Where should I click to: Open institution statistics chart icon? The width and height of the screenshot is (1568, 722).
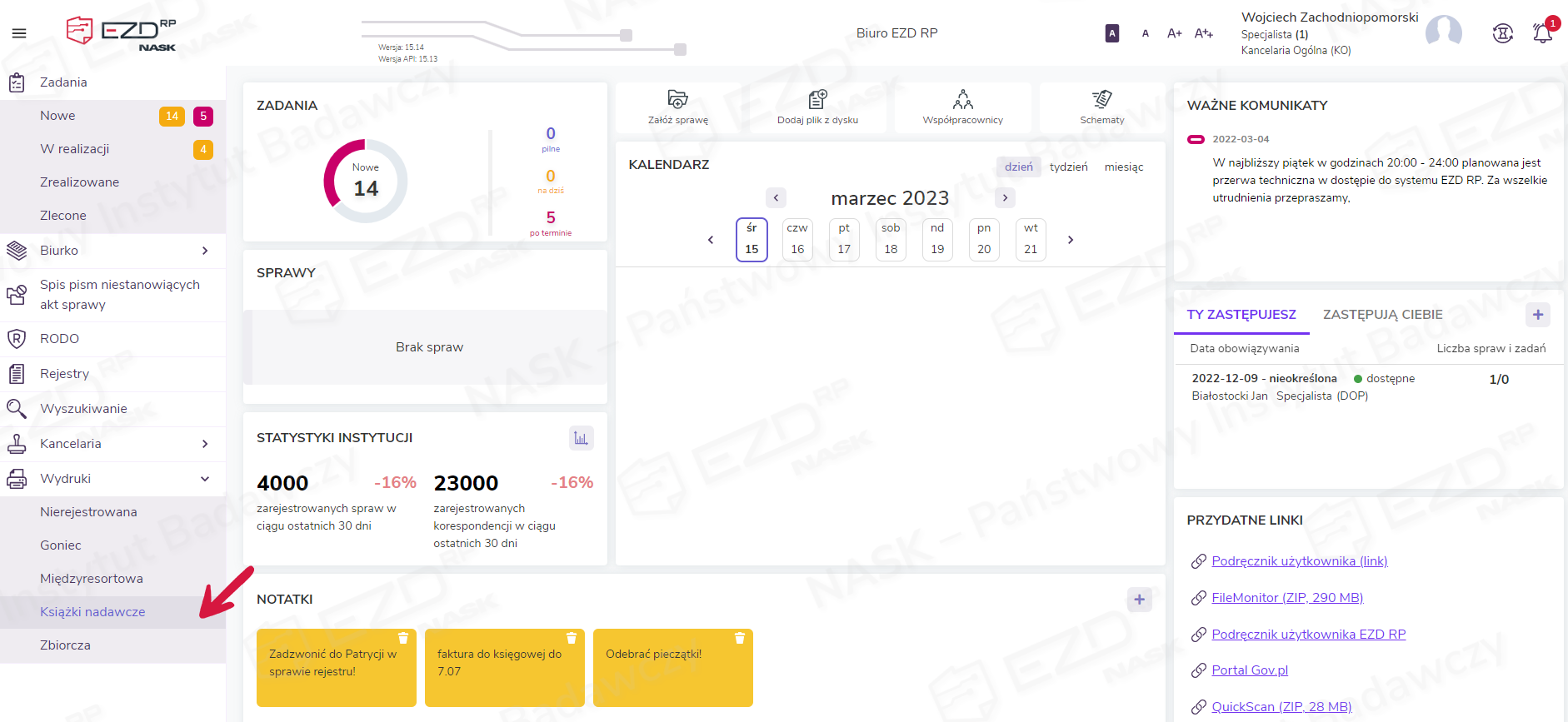click(x=581, y=438)
